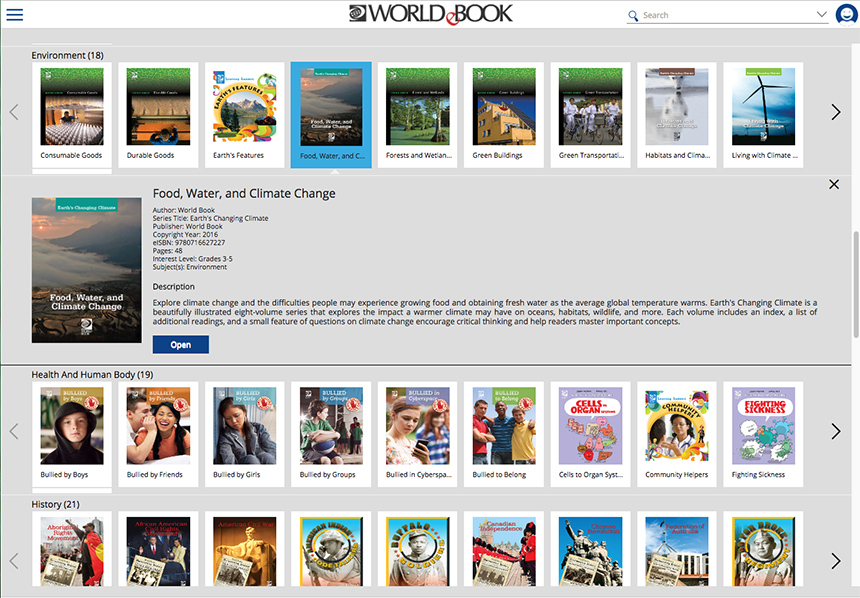This screenshot has height=598, width=860.
Task: Show next Health And Human Body books
Action: [835, 431]
